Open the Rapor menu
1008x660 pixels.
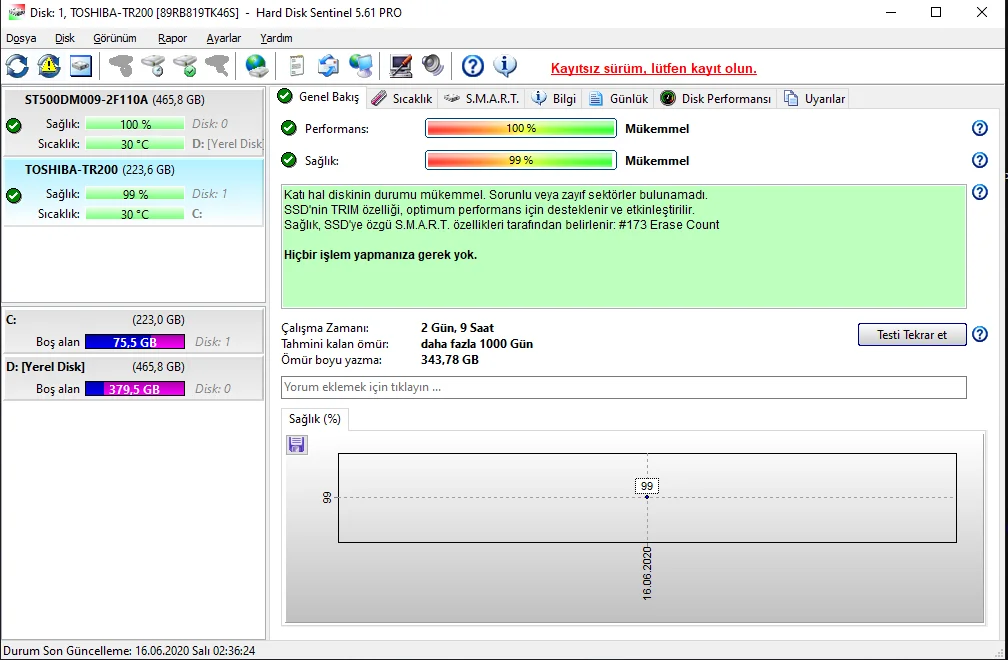tap(173, 38)
